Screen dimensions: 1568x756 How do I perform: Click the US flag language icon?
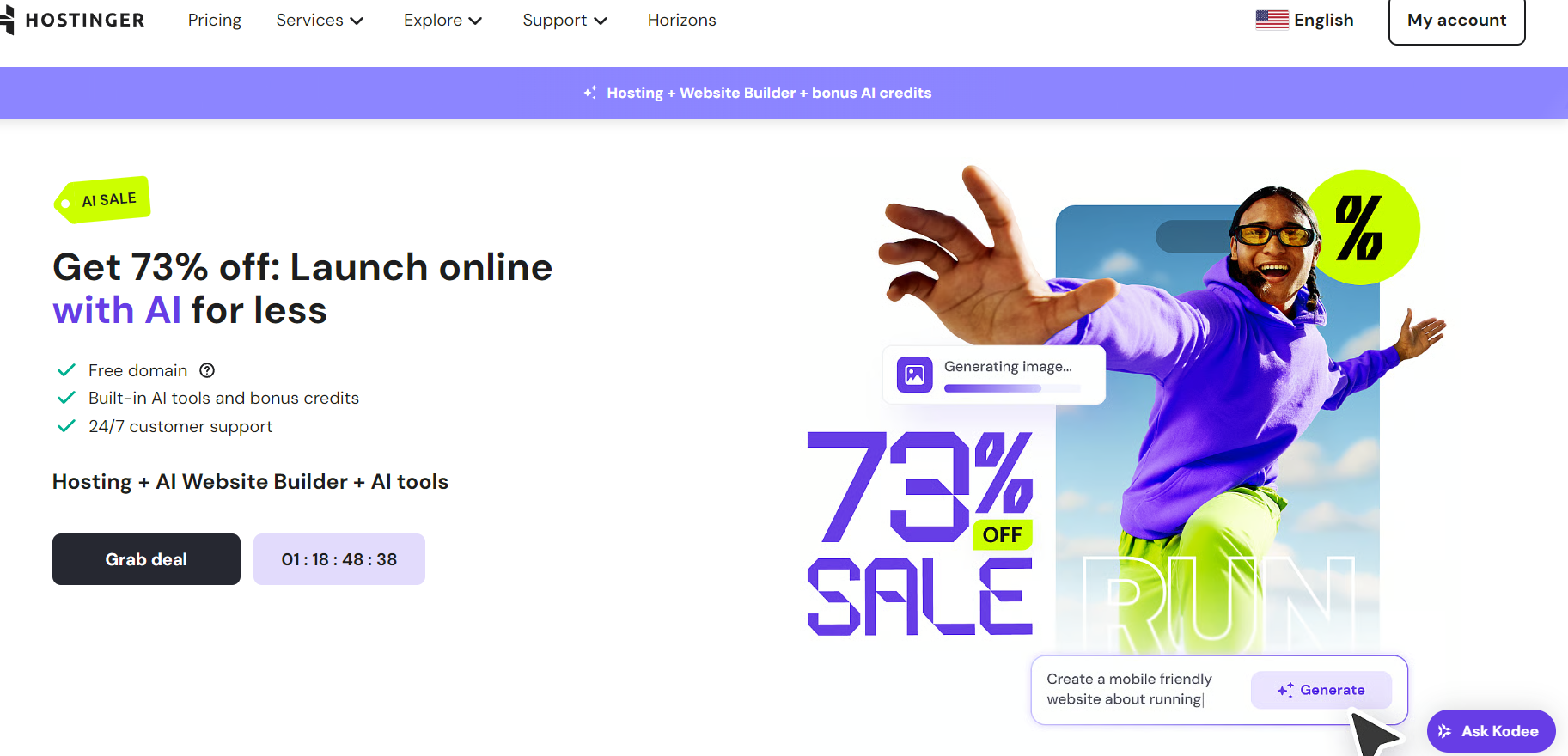click(1272, 20)
